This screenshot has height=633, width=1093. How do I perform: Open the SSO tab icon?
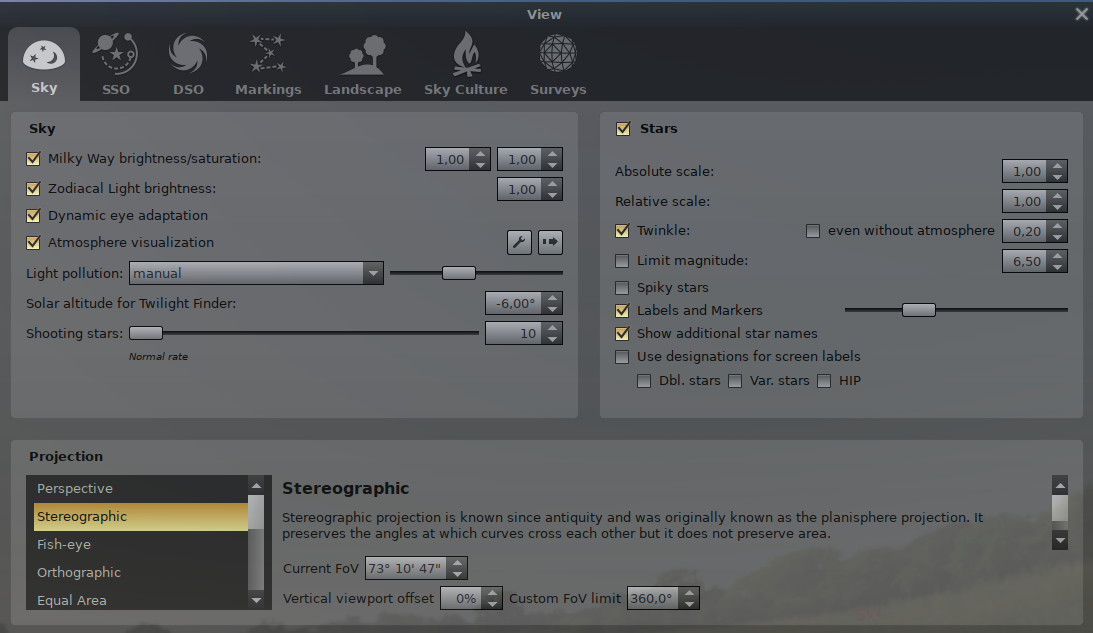(x=115, y=54)
